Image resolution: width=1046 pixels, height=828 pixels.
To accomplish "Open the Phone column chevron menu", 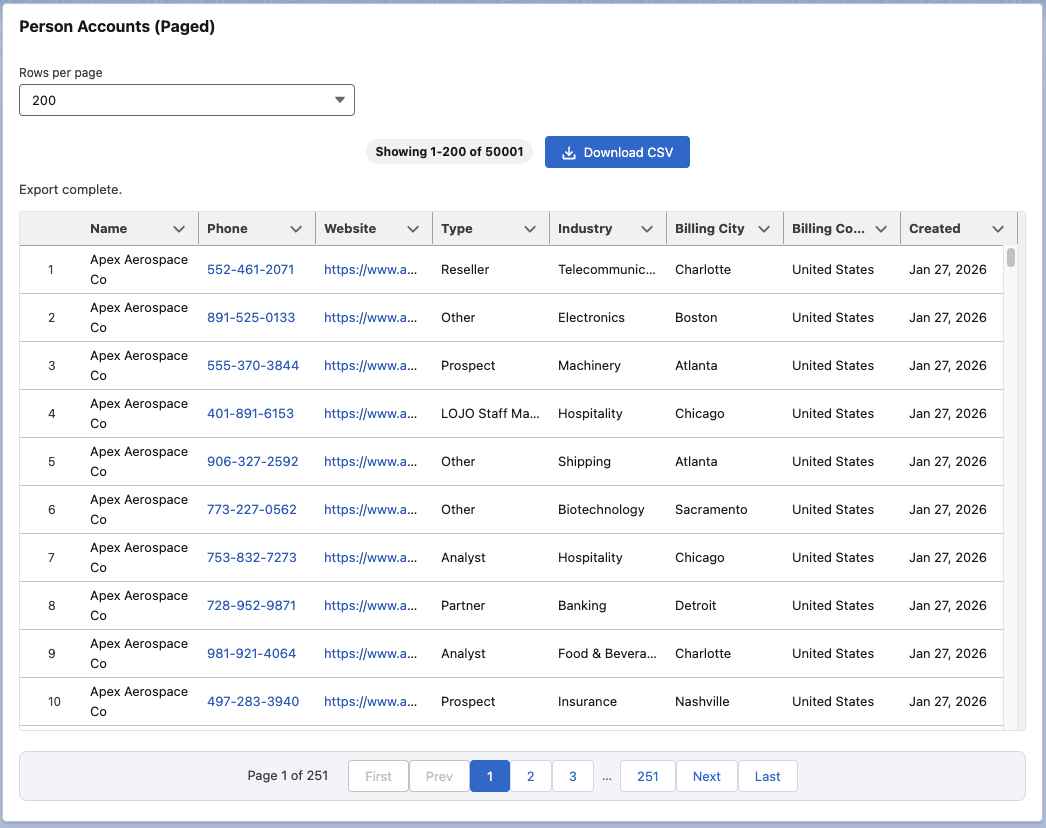I will [x=296, y=229].
